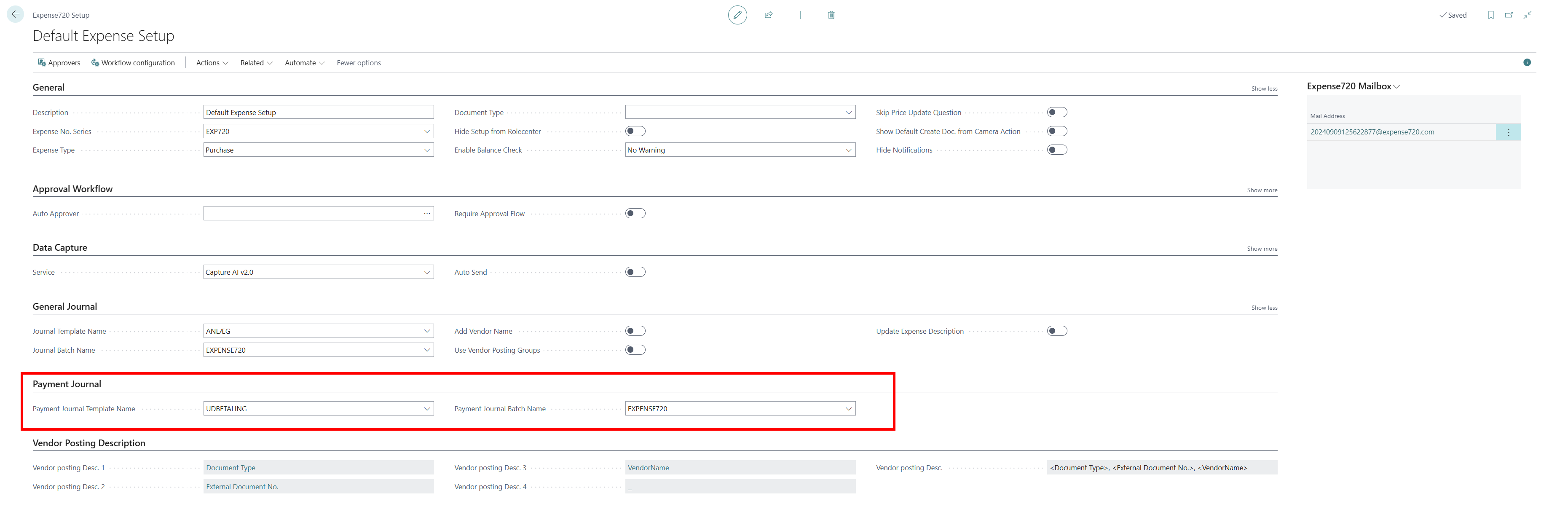
Task: Toggle the Add Vendor Name switch
Action: [x=637, y=331]
